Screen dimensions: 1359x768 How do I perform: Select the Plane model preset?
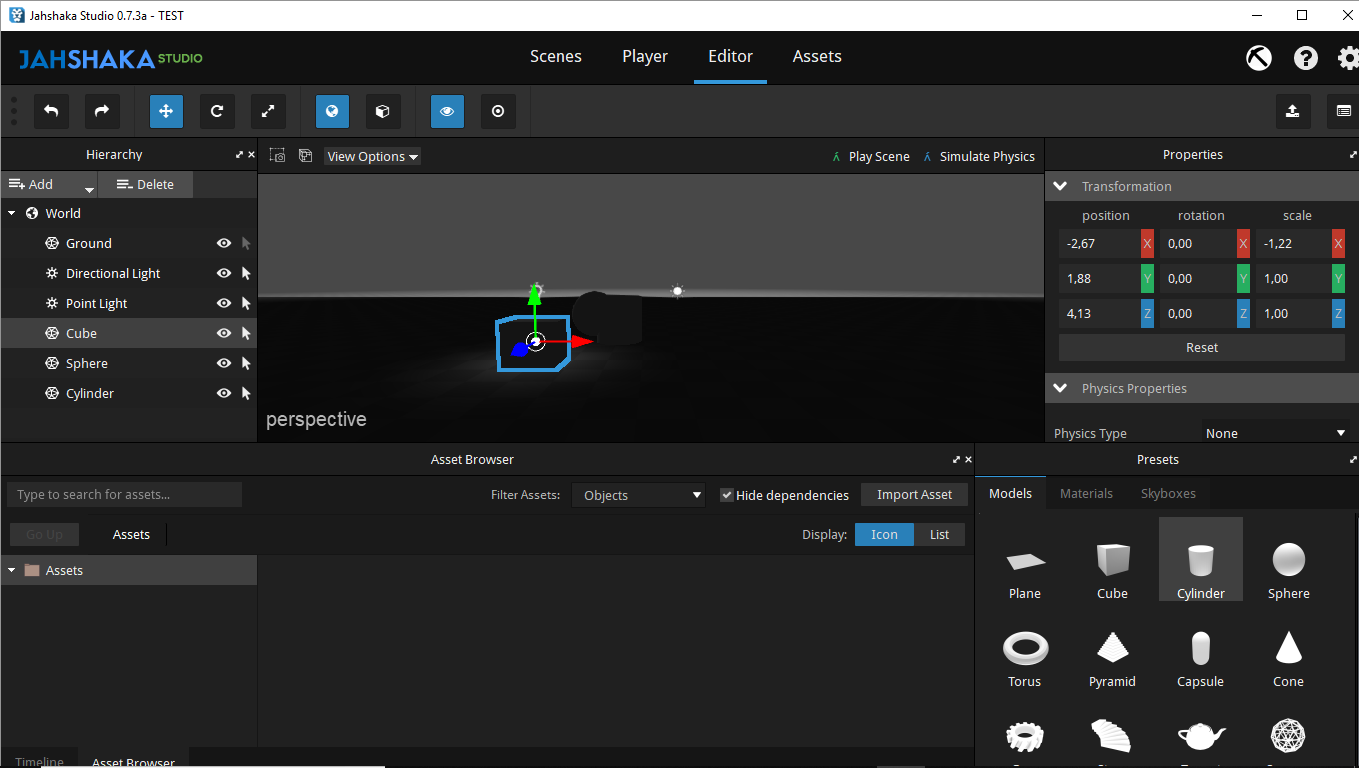(1025, 571)
